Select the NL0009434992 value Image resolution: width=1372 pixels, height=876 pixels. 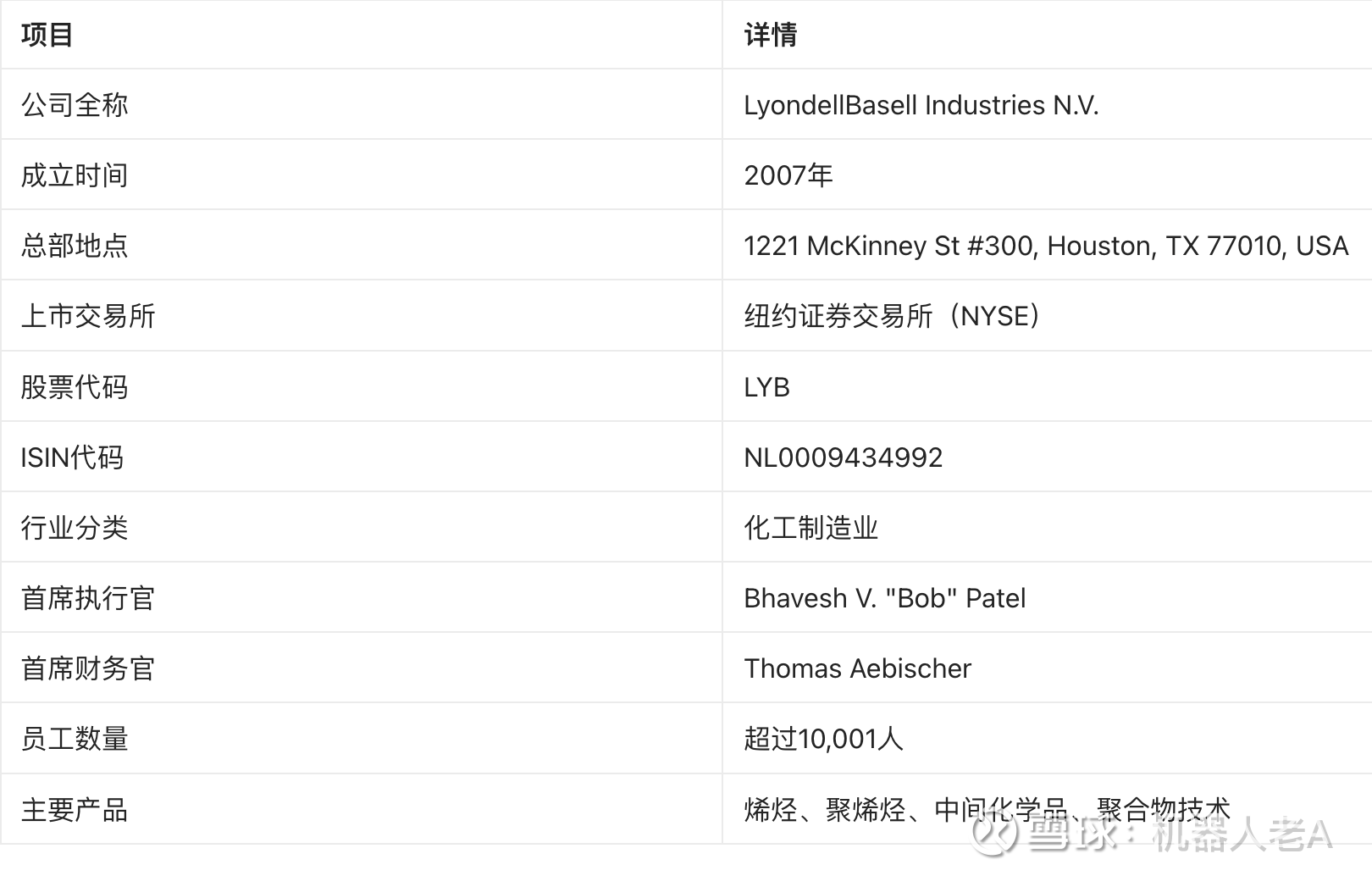[843, 457]
